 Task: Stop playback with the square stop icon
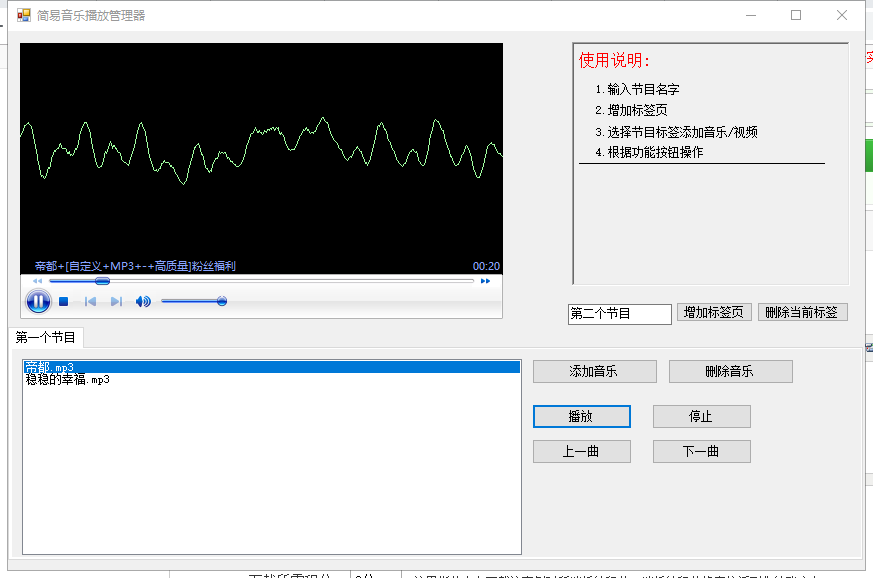pos(63,301)
